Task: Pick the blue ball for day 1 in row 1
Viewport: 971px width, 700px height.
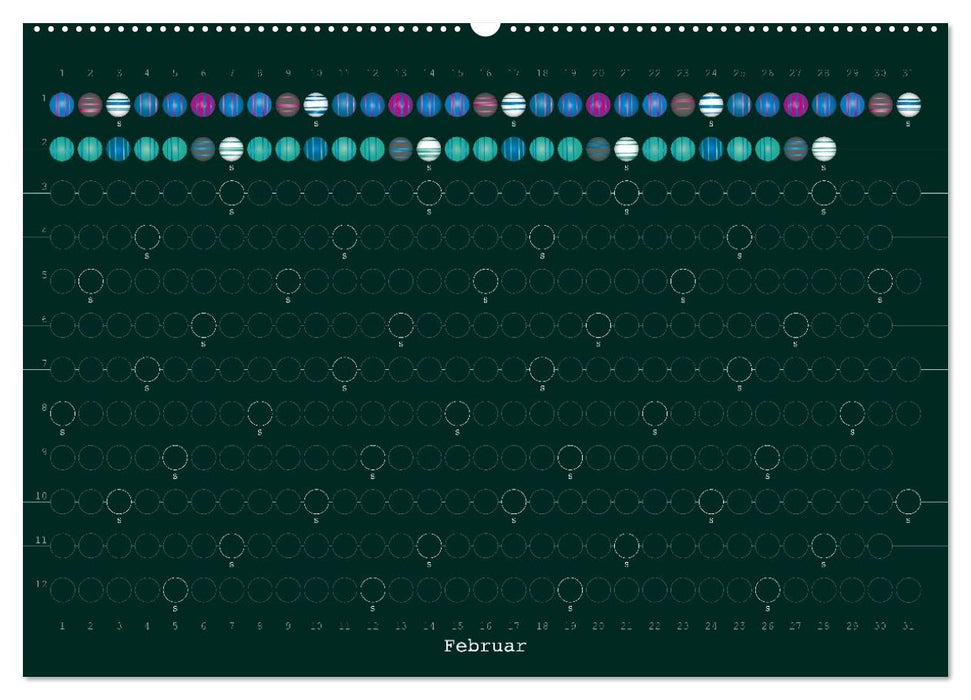Action: pos(62,105)
